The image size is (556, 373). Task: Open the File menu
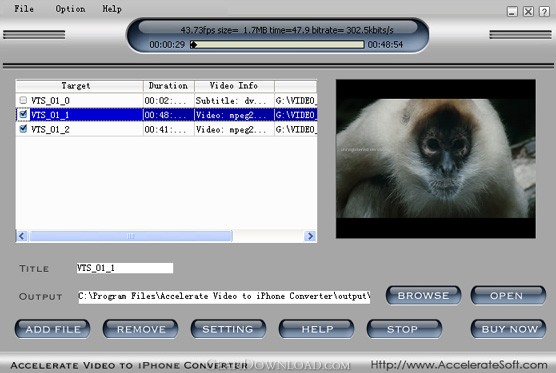[24, 9]
